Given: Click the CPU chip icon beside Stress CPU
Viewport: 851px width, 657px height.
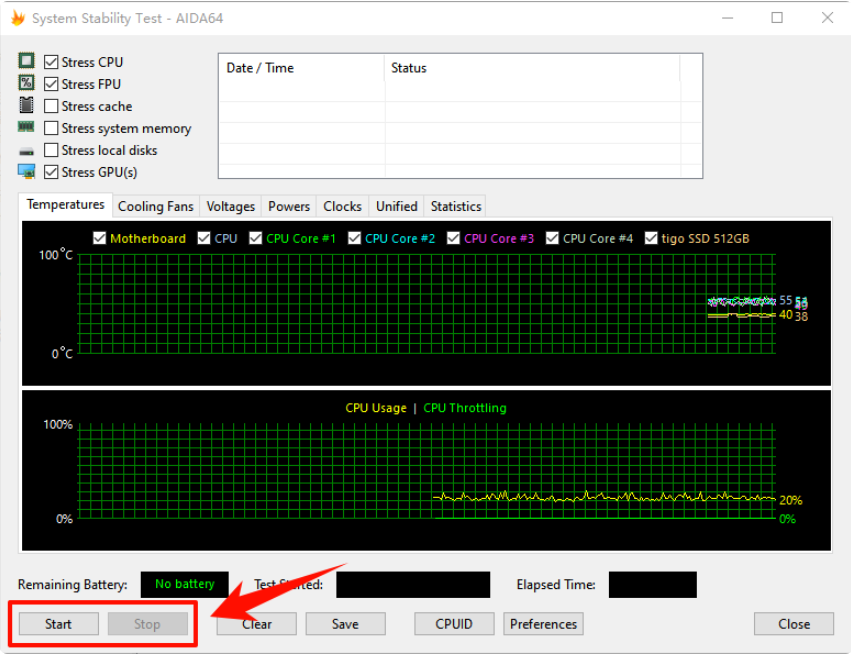Looking at the screenshot, I should pos(26,61).
